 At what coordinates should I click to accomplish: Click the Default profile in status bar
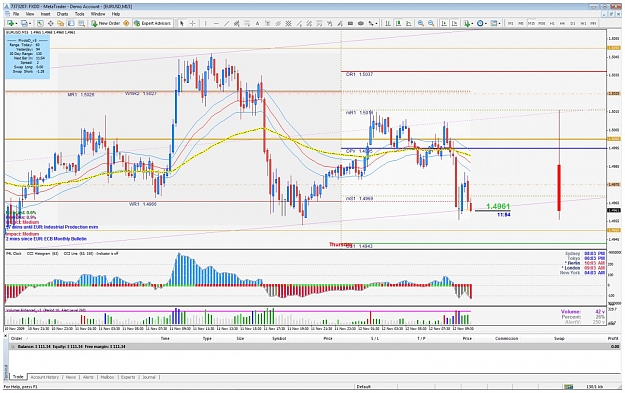[x=364, y=386]
